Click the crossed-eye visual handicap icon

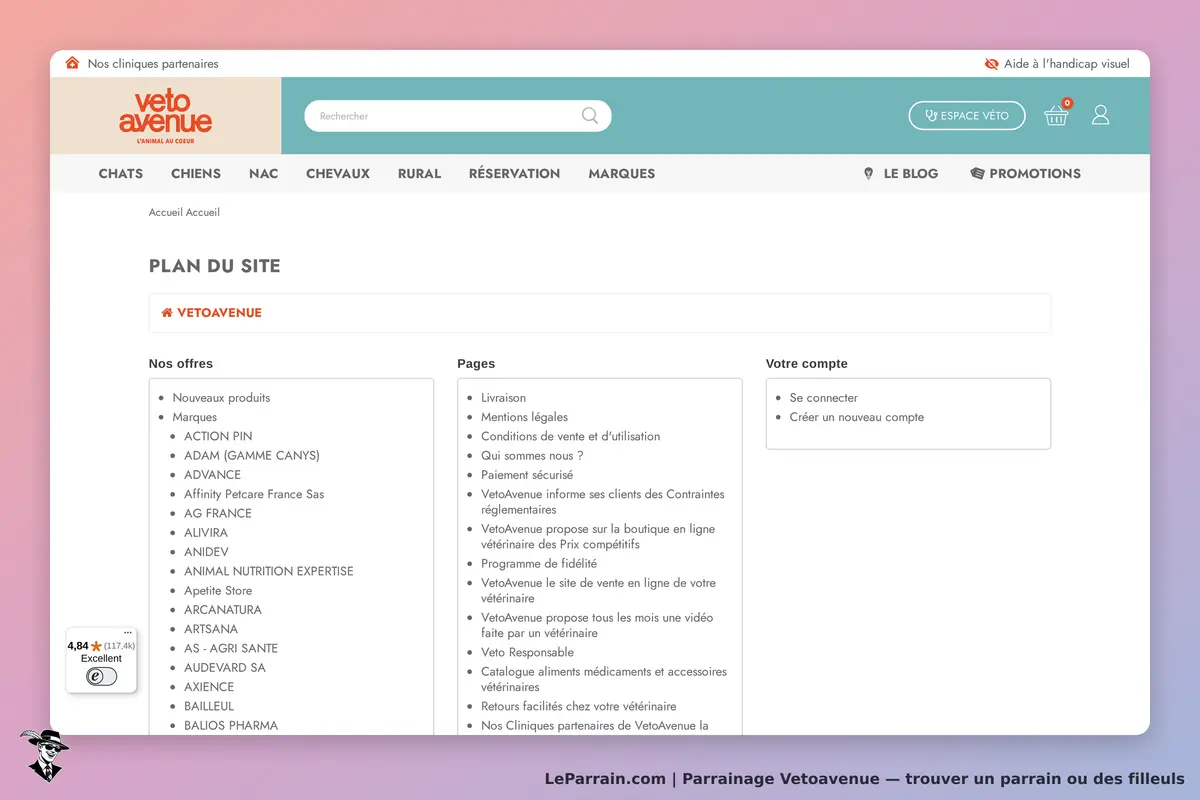(991, 63)
